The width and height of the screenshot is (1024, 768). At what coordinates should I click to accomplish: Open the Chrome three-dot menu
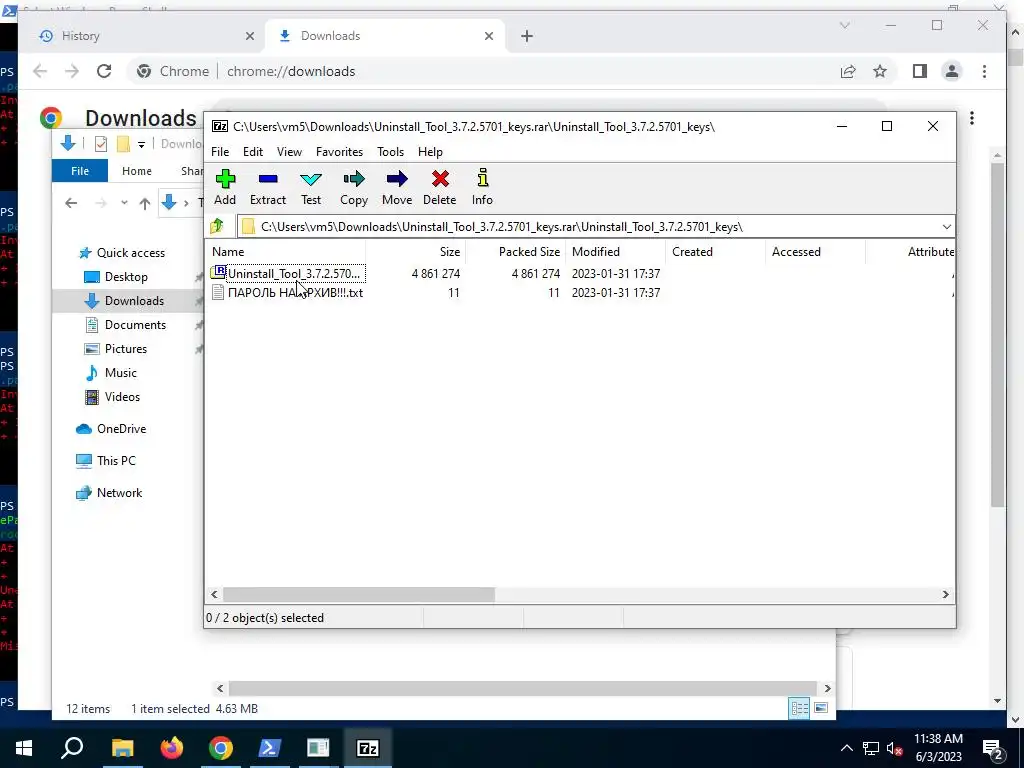(984, 71)
